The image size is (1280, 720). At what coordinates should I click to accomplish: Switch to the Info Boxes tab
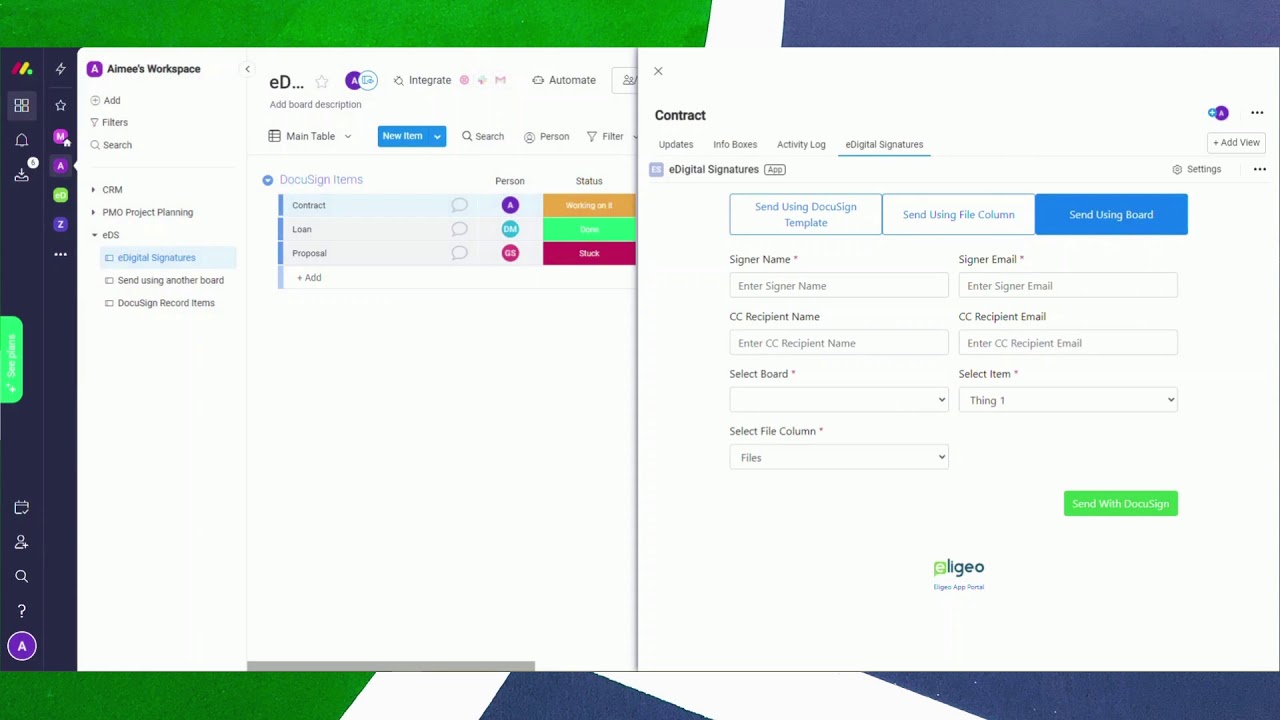(735, 144)
